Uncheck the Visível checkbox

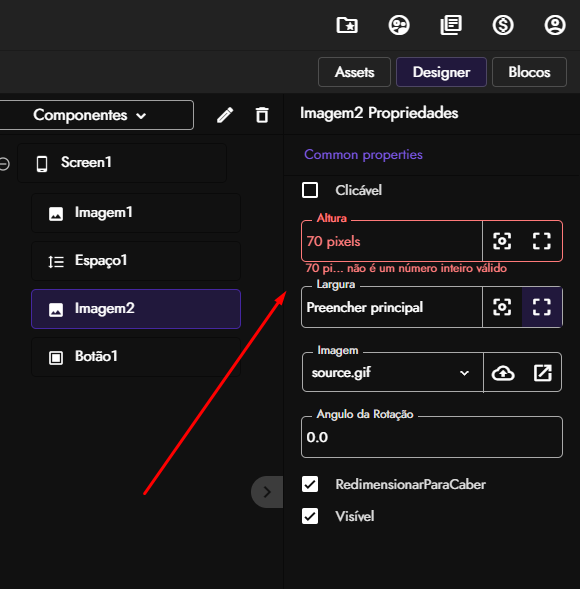pyautogui.click(x=310, y=516)
